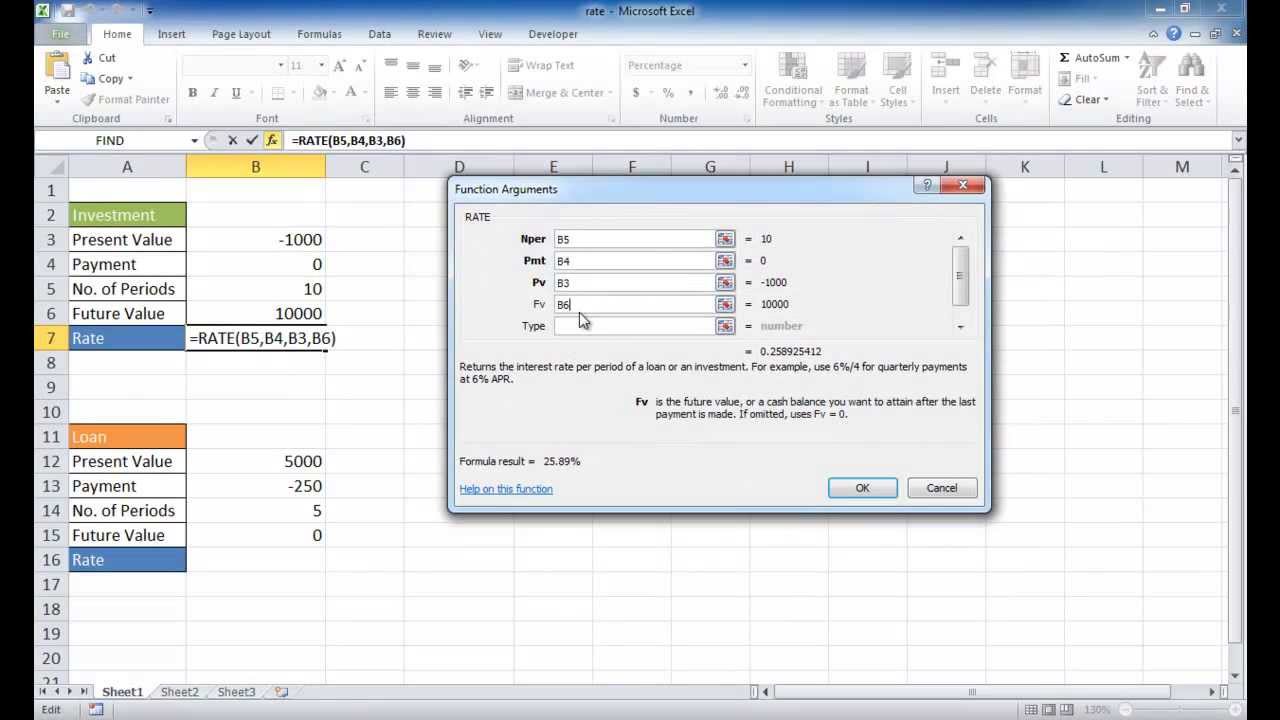Click collapse dialog icon next to Fv field

[725, 304]
